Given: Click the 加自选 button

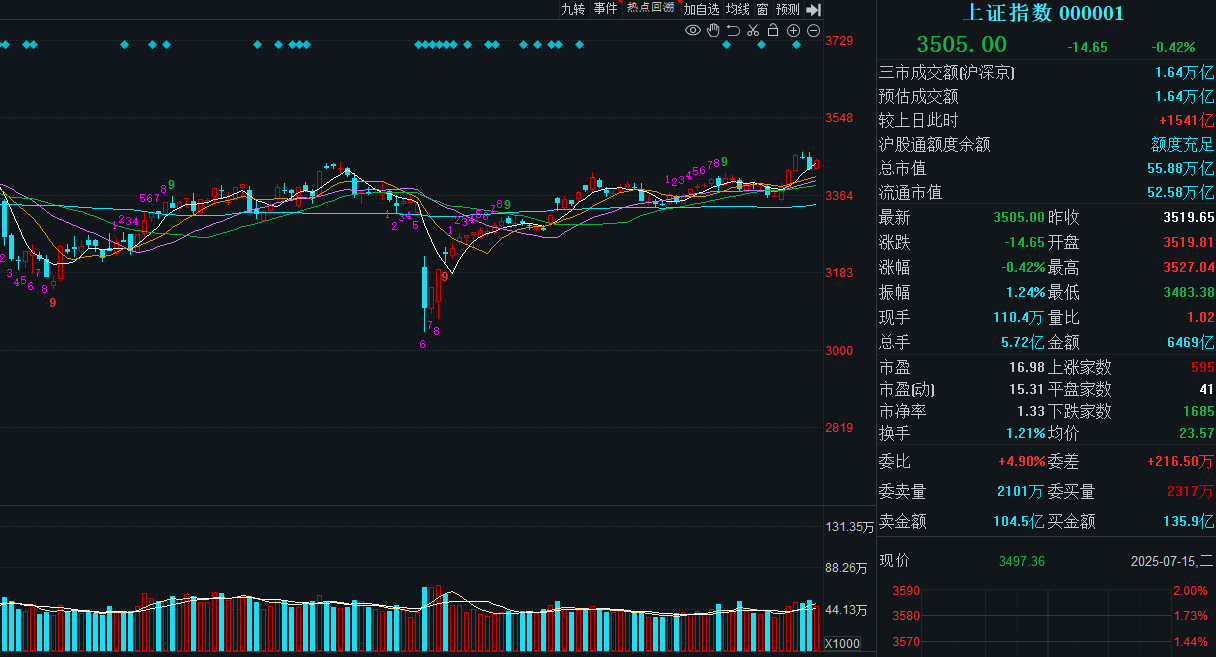Looking at the screenshot, I should (x=701, y=9).
